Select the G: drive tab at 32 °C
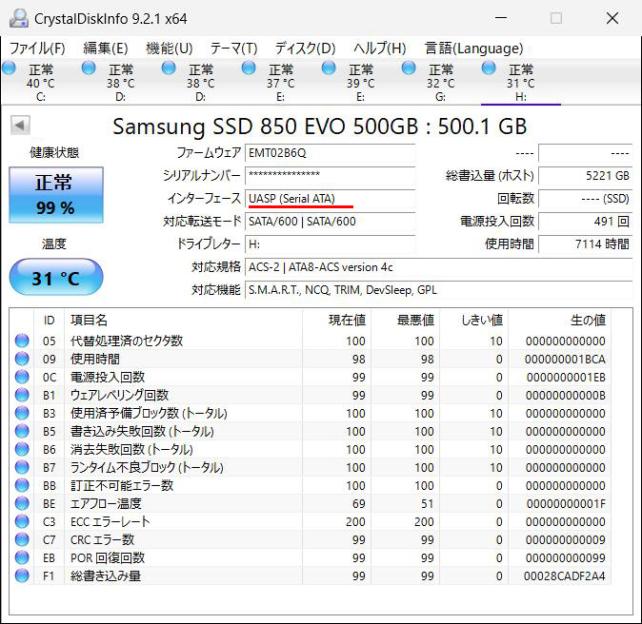This screenshot has width=642, height=624. click(x=440, y=83)
